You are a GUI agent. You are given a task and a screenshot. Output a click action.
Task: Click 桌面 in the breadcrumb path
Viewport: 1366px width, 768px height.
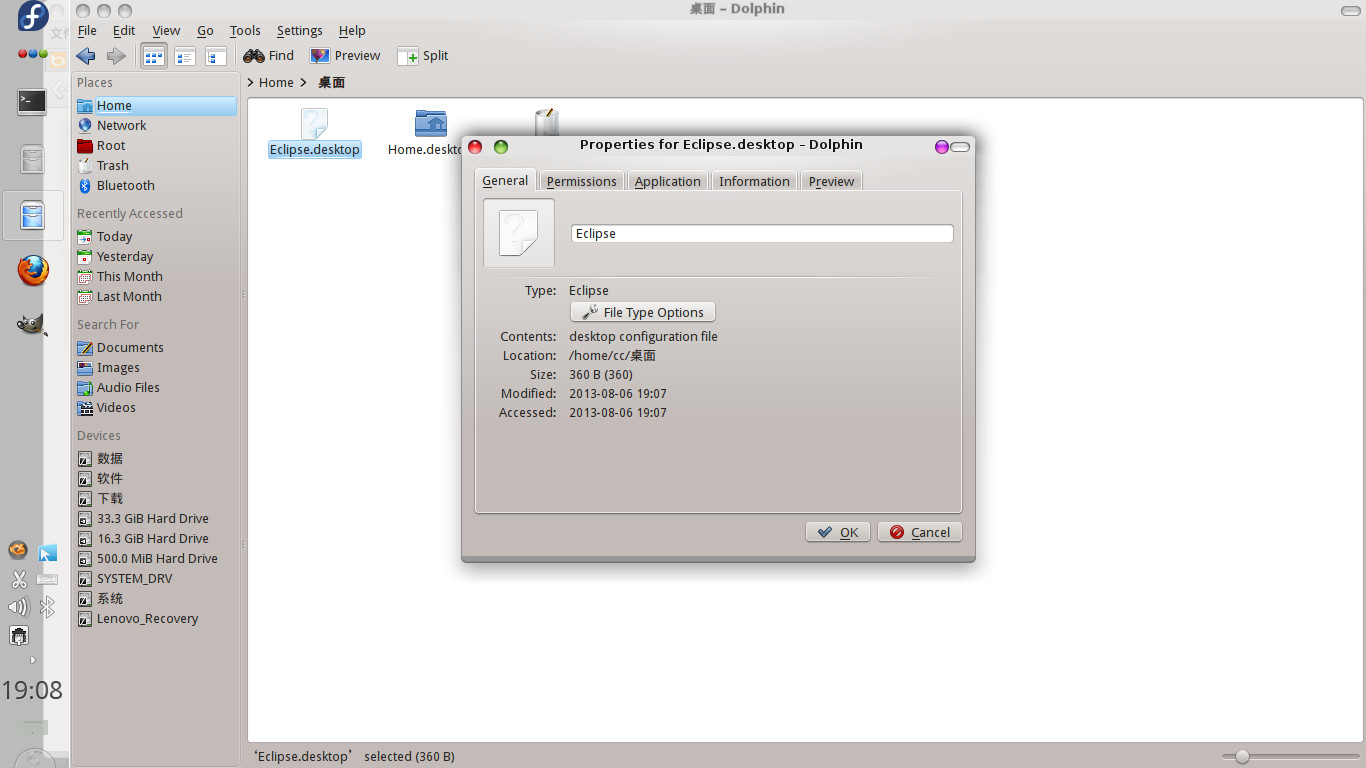coord(331,83)
